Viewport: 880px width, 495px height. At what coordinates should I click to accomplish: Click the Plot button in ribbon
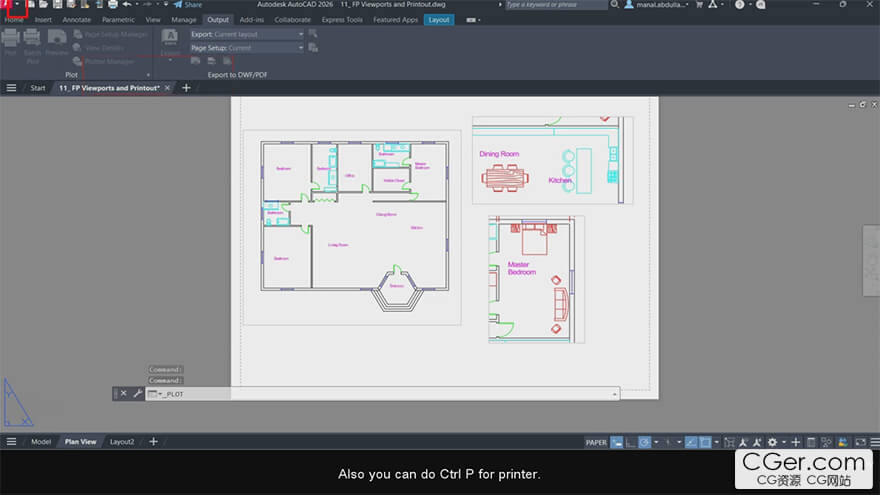11,41
